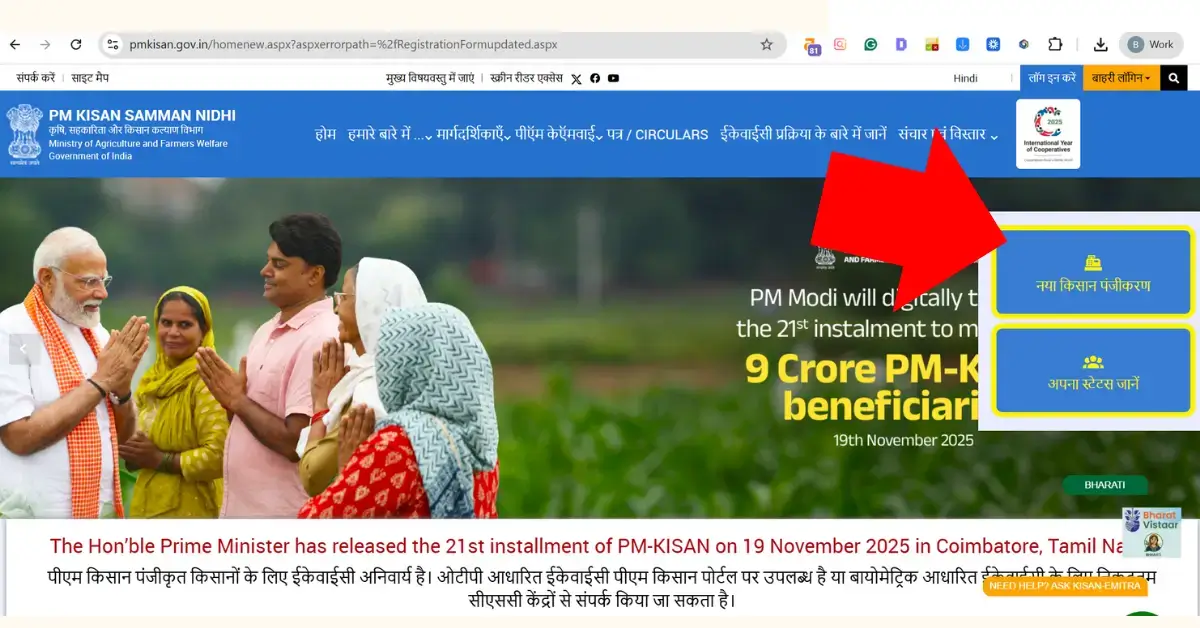Click the browser address bar

(440, 45)
